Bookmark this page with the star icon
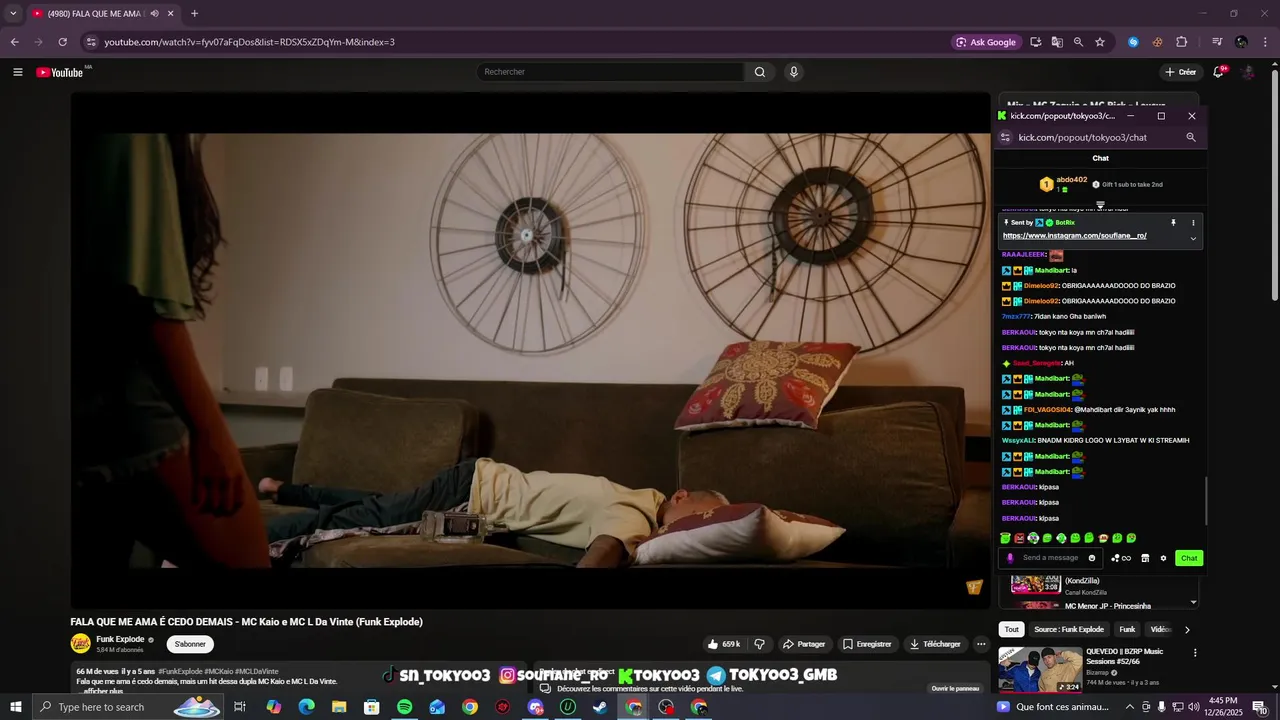This screenshot has width=1280, height=720. pyautogui.click(x=1100, y=42)
